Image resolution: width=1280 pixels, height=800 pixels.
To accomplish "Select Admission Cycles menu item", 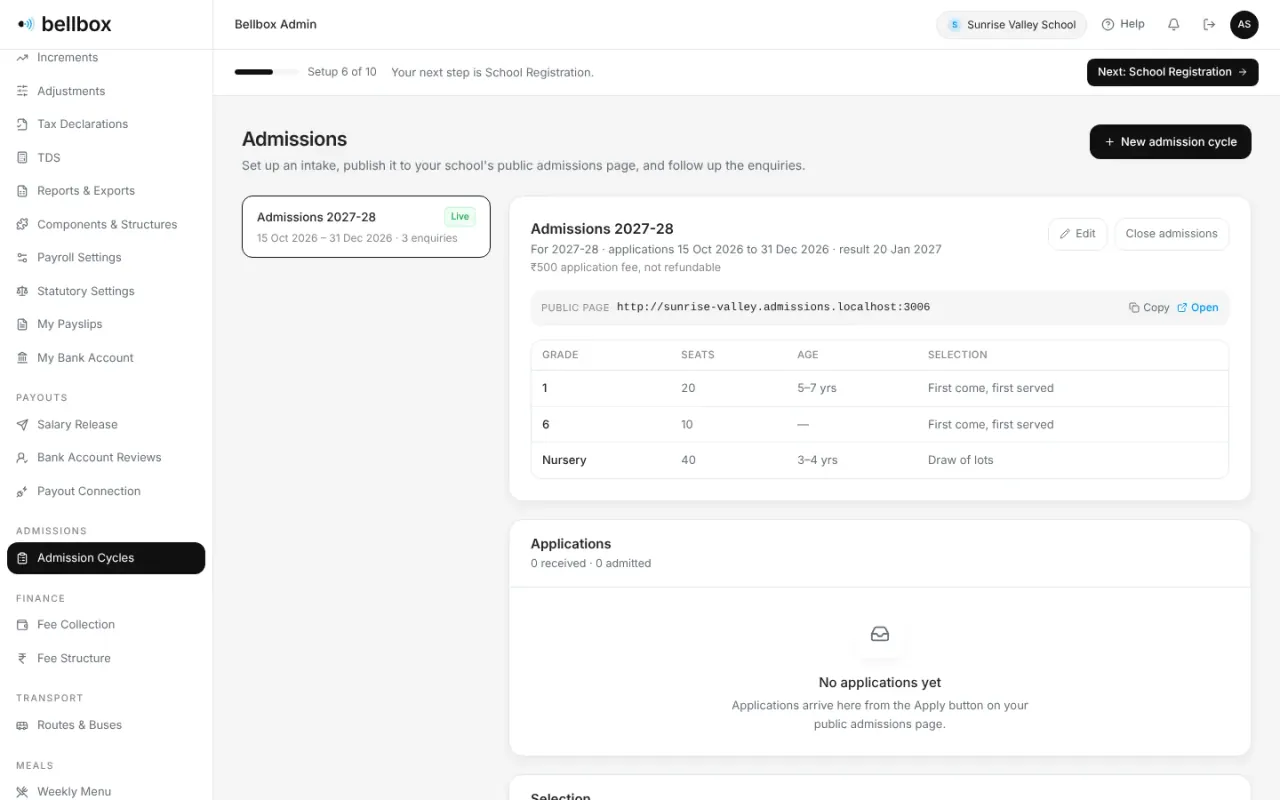I will pos(106,558).
